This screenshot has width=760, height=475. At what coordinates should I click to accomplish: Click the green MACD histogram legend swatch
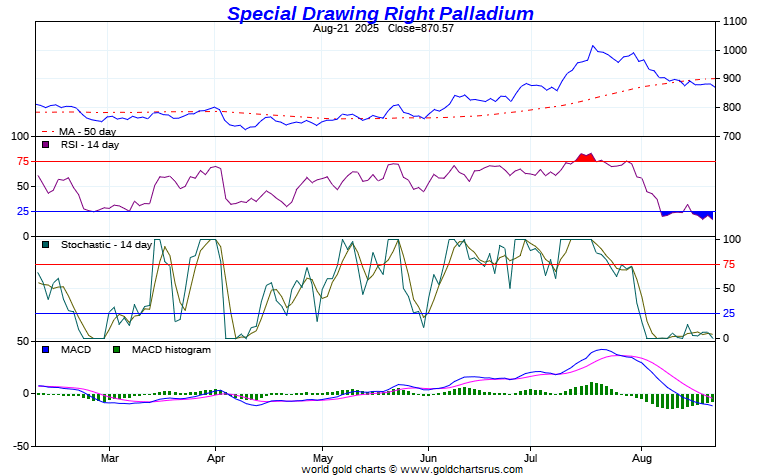[116, 349]
